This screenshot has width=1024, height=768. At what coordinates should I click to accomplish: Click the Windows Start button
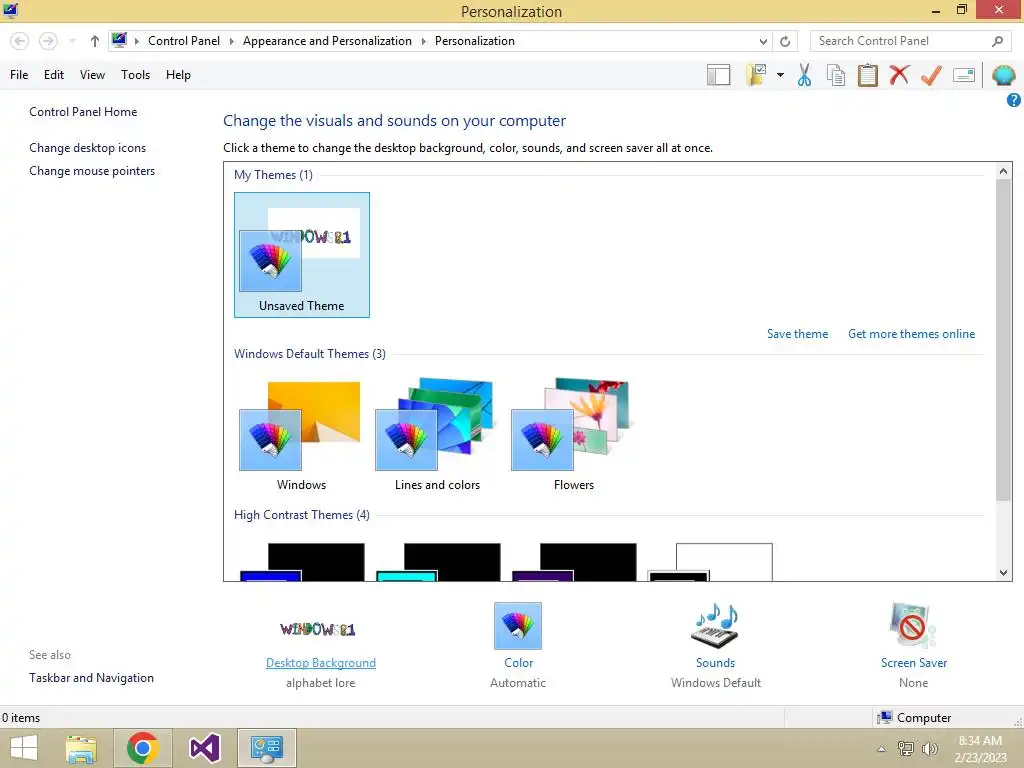point(24,748)
